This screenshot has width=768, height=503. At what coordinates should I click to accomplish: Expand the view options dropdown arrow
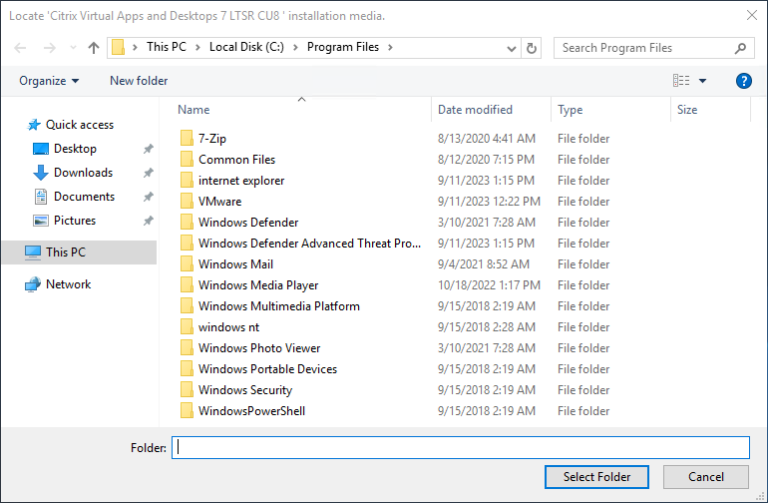703,81
